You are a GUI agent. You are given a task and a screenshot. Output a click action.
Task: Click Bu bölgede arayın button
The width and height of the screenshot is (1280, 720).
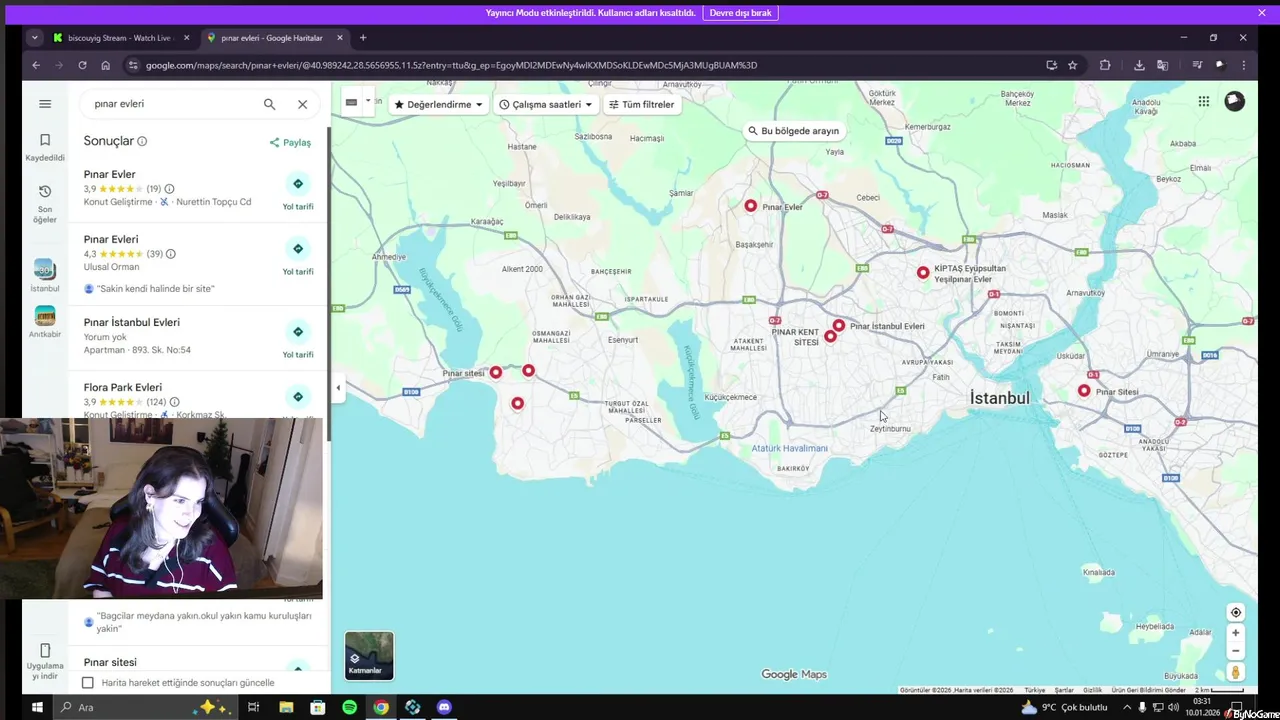(794, 131)
